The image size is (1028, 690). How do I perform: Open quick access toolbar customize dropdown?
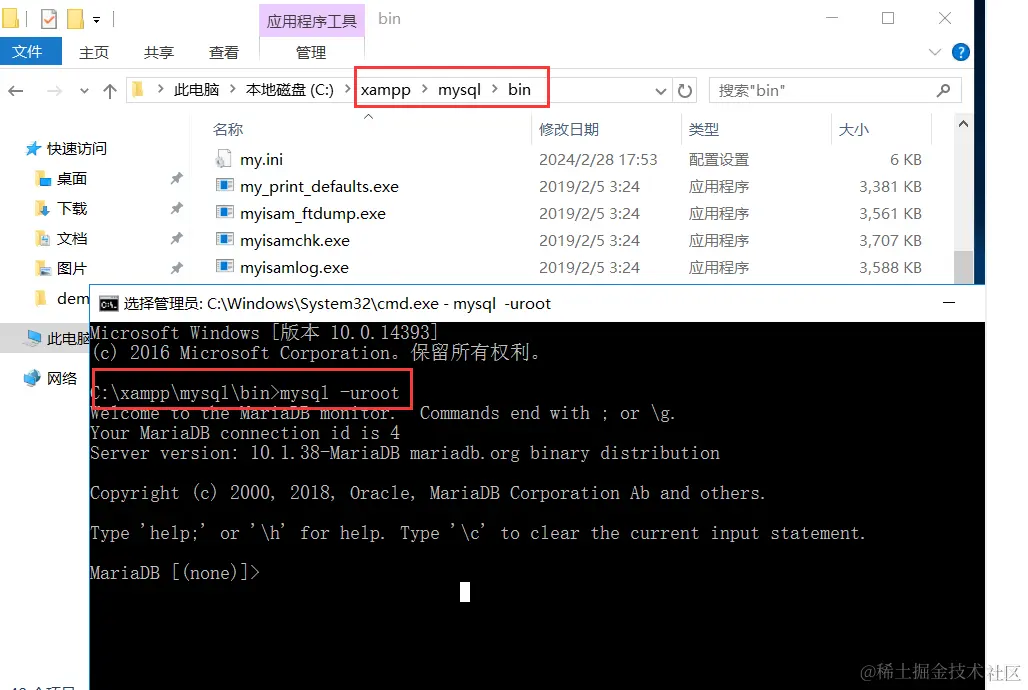[96, 20]
